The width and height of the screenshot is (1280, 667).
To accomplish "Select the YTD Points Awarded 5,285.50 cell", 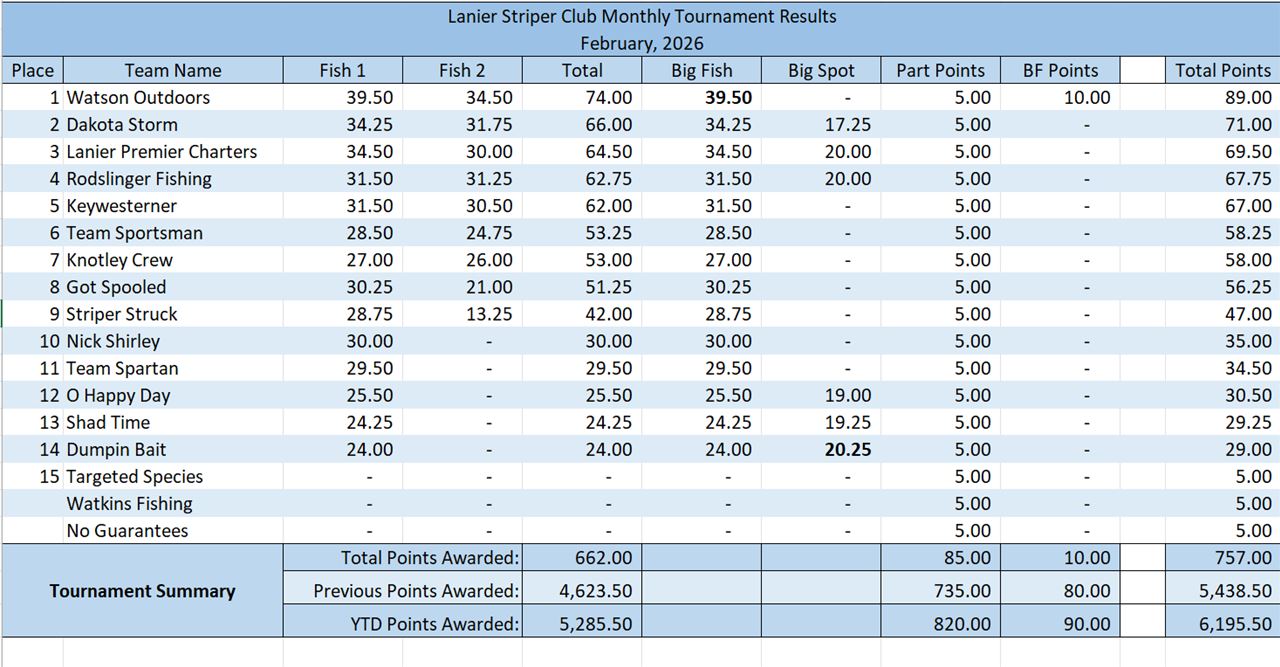I will click(x=594, y=624).
